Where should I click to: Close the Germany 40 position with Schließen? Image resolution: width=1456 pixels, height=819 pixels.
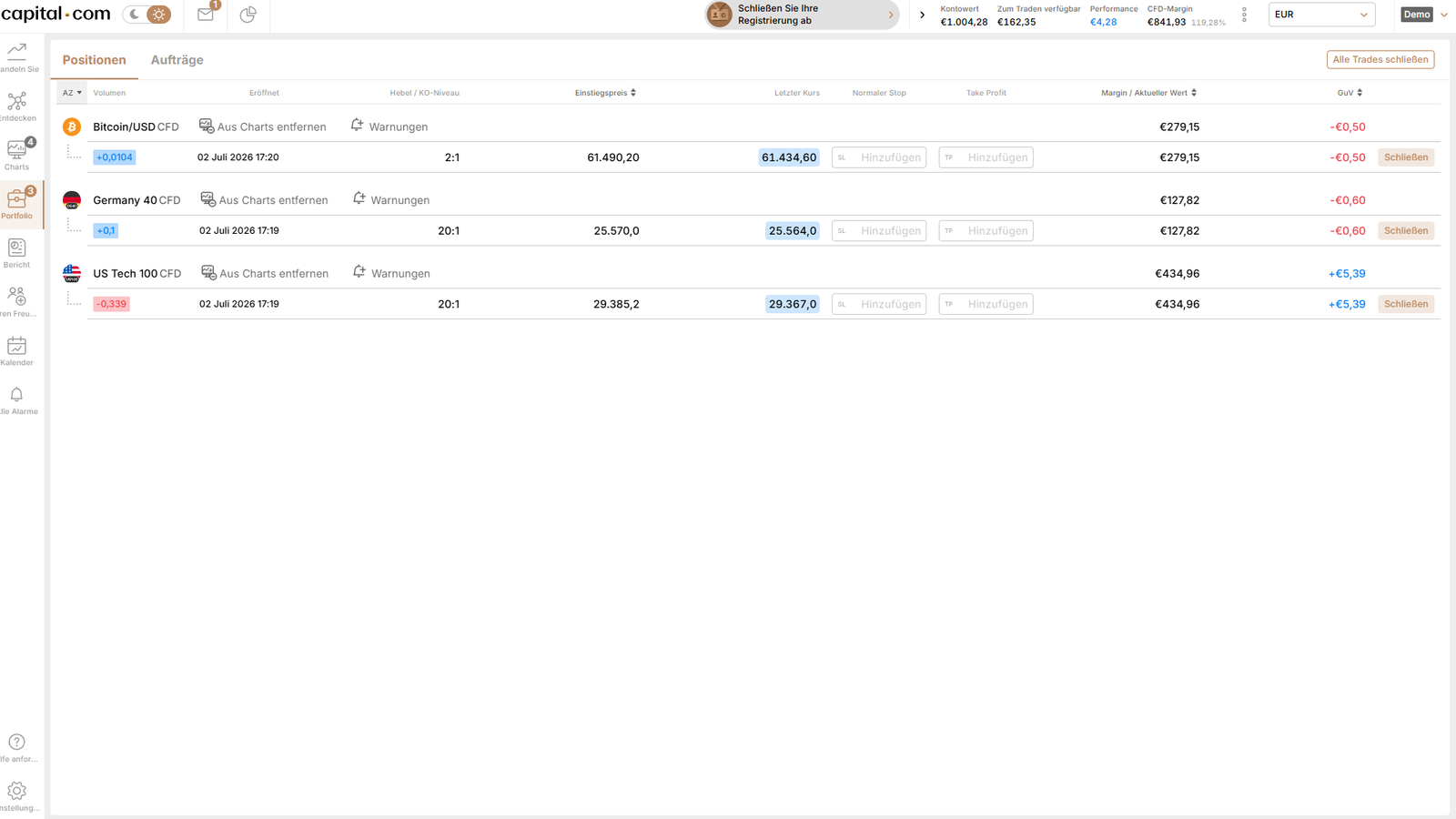1406,231
